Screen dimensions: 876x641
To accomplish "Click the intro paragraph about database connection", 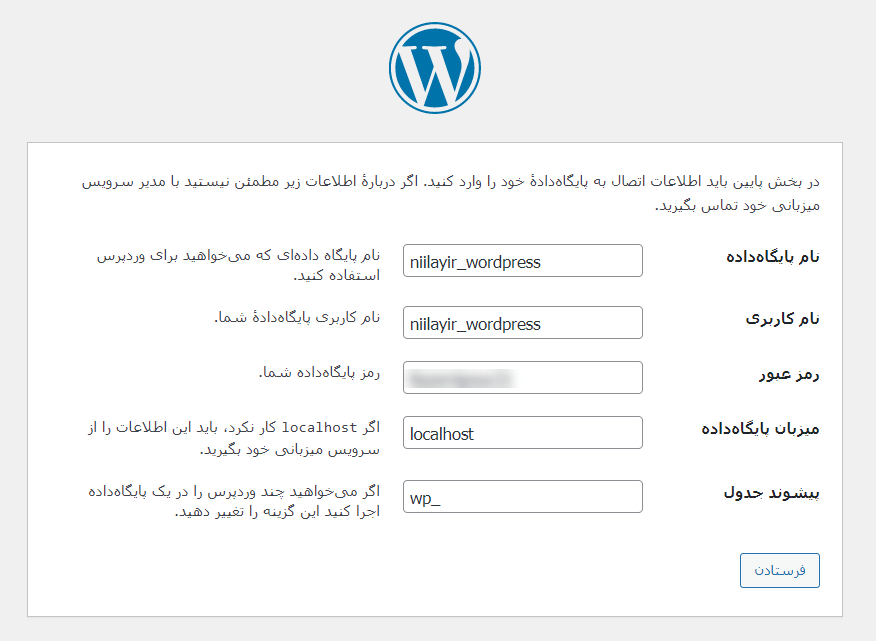I will (x=450, y=193).
